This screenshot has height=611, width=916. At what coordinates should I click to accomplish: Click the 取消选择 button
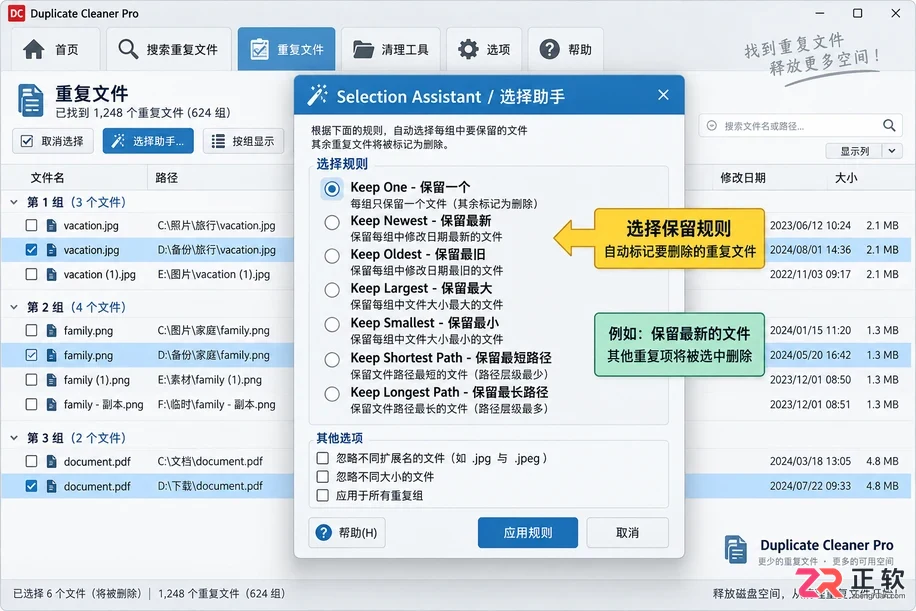53,141
